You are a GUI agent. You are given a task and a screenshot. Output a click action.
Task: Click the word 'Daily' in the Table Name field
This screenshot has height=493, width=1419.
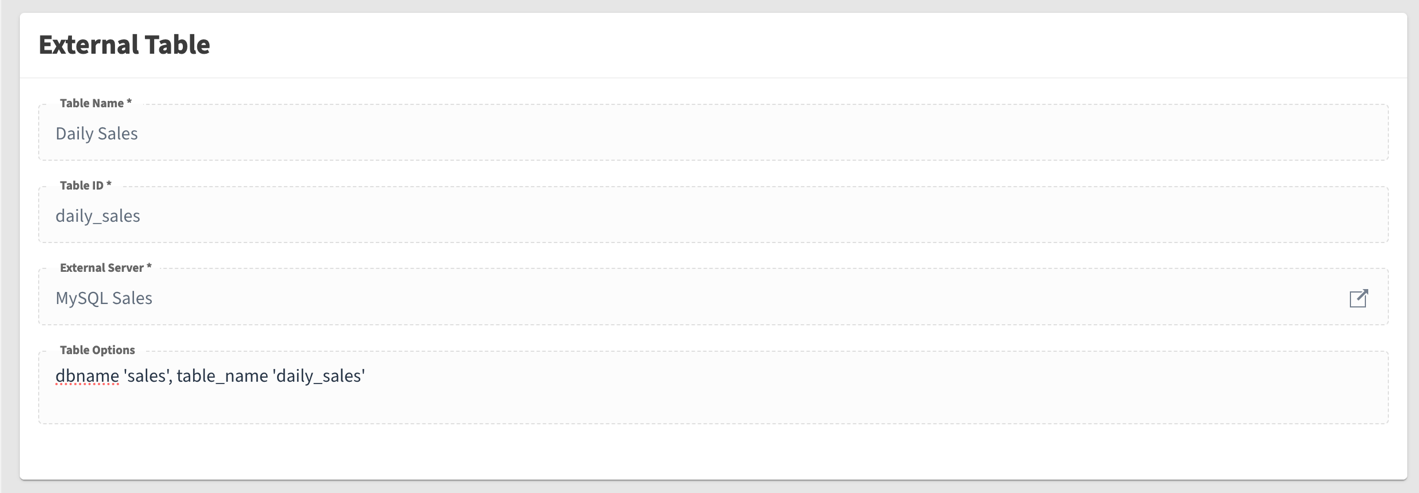pyautogui.click(x=75, y=134)
